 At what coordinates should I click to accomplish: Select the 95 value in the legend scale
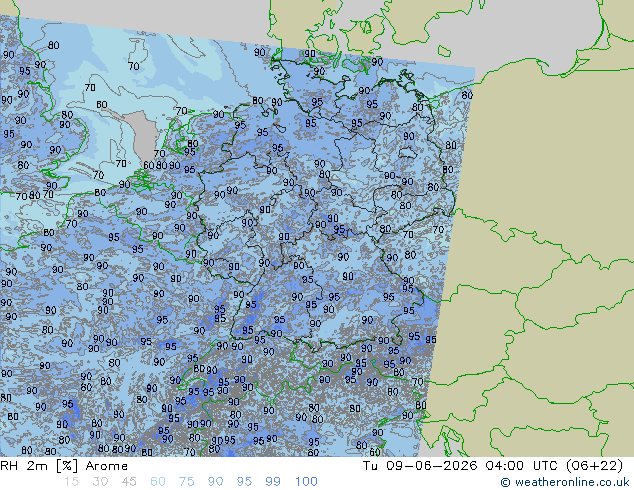pos(244,482)
